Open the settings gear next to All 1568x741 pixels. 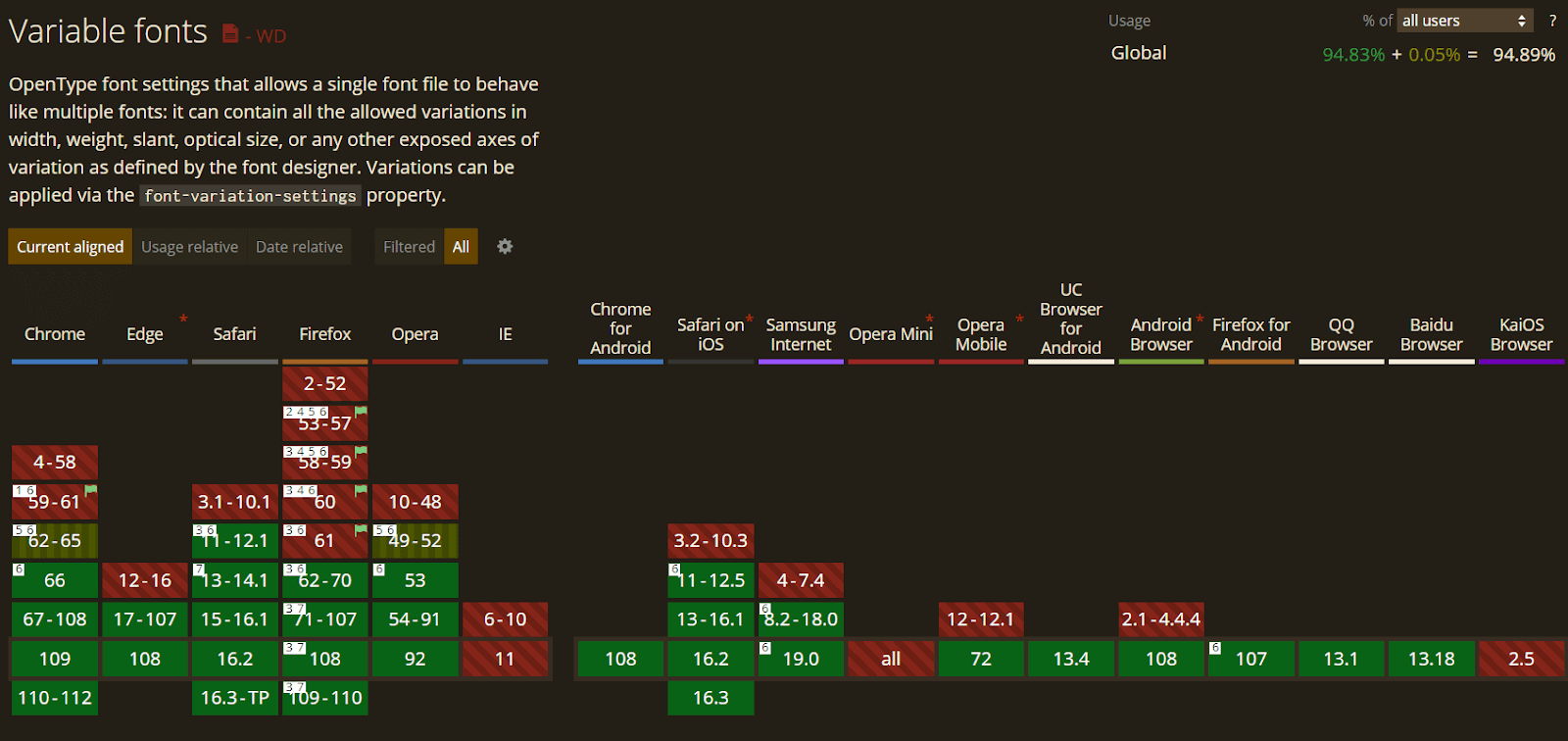tap(505, 247)
